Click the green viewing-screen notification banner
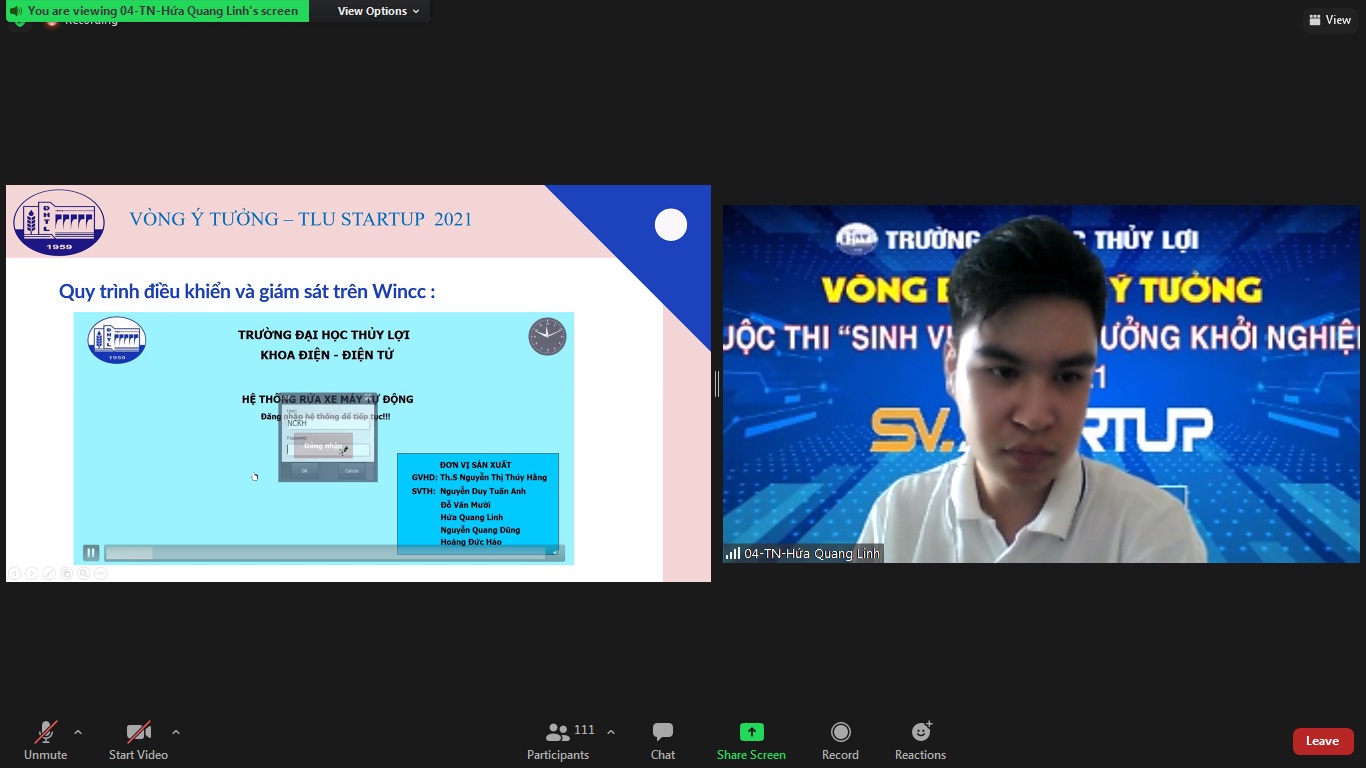1366x768 pixels. 155,11
